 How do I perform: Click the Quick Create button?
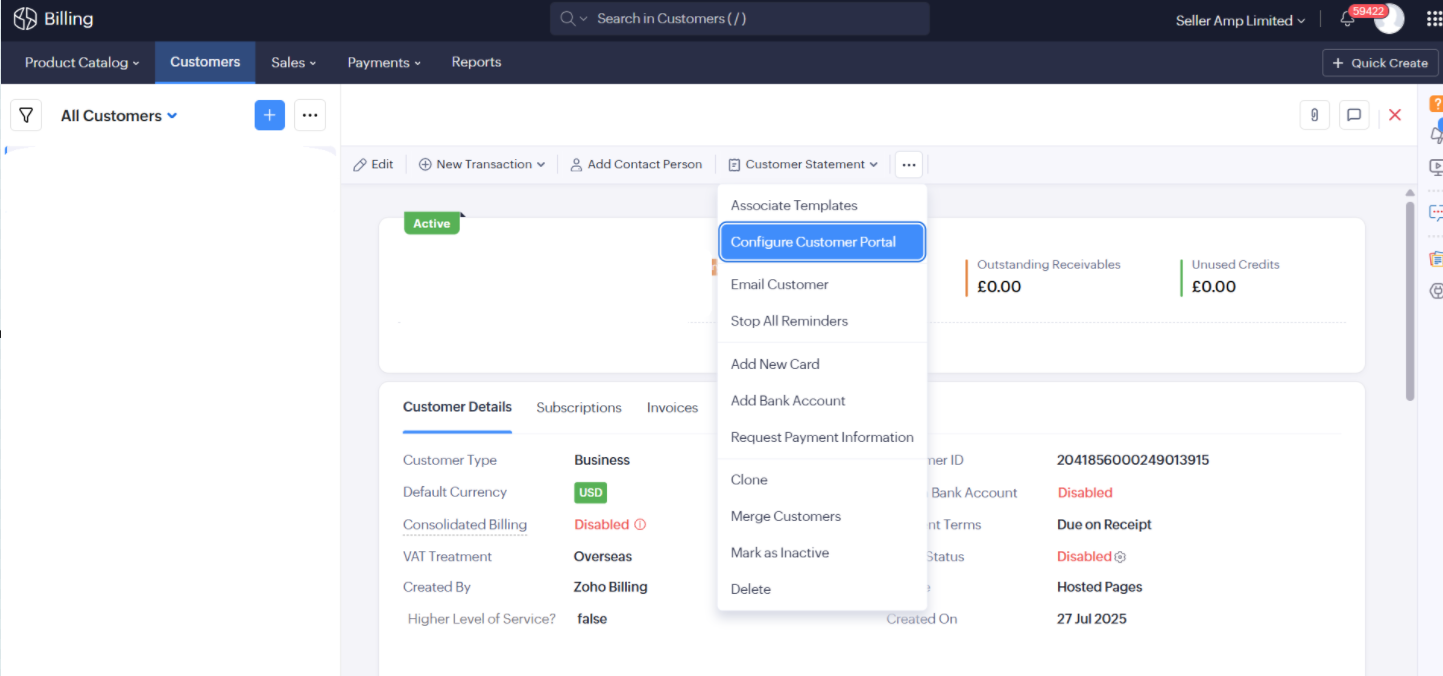pyautogui.click(x=1380, y=63)
